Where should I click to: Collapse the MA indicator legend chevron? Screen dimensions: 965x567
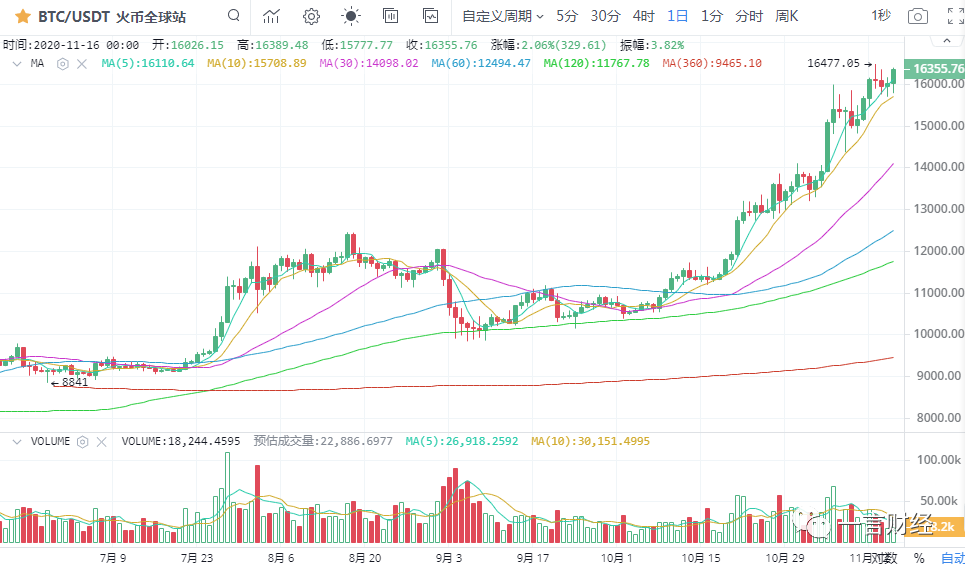tap(16, 63)
